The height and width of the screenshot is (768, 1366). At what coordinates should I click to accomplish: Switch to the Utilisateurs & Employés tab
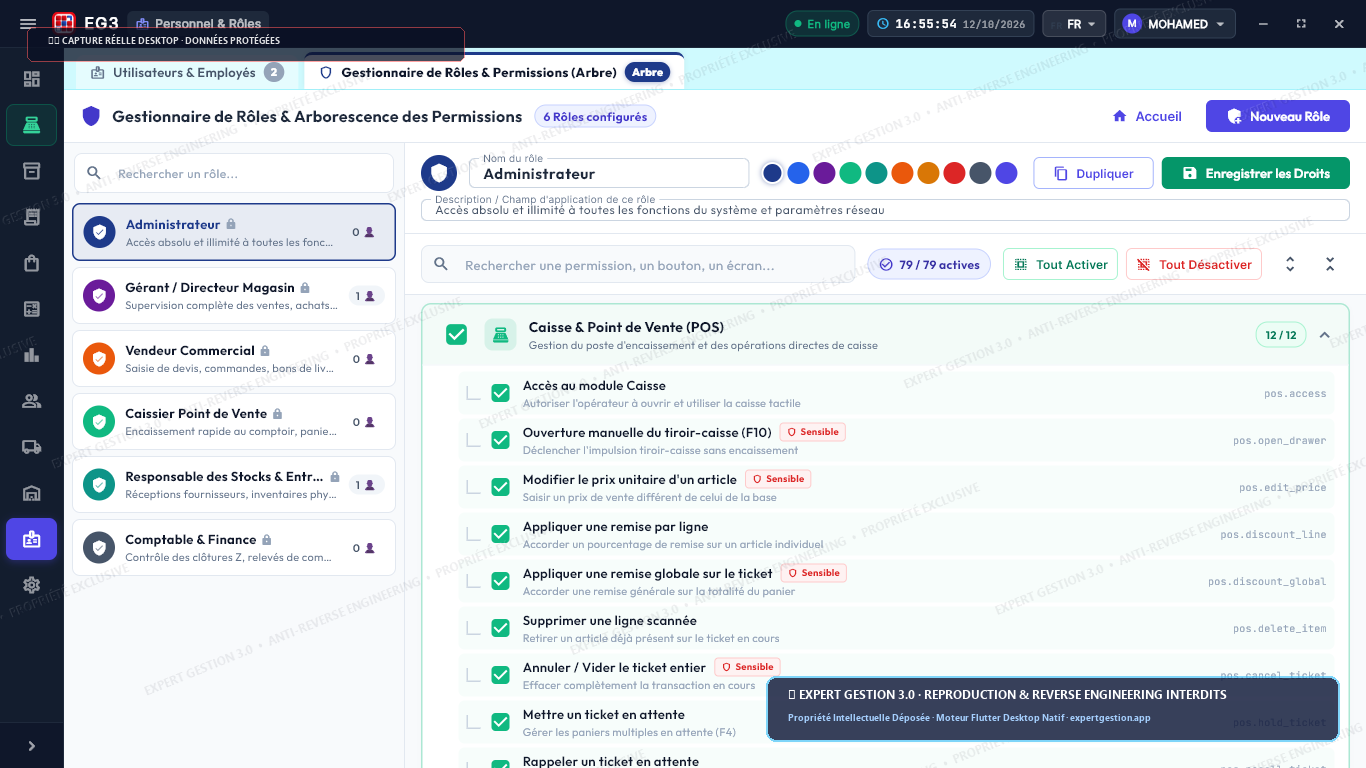[187, 73]
